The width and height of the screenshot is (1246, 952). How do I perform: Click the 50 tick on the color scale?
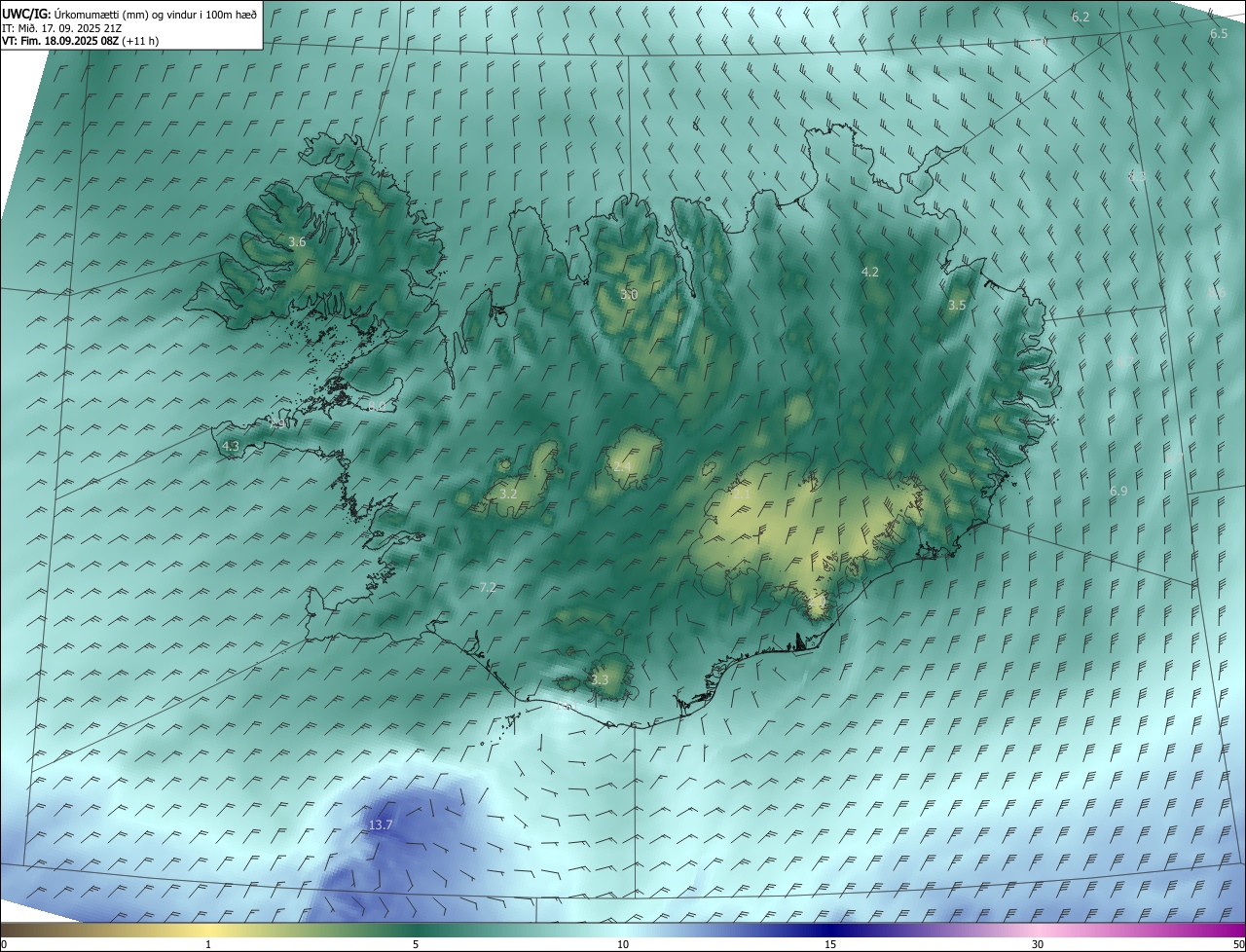pyautogui.click(x=1238, y=945)
